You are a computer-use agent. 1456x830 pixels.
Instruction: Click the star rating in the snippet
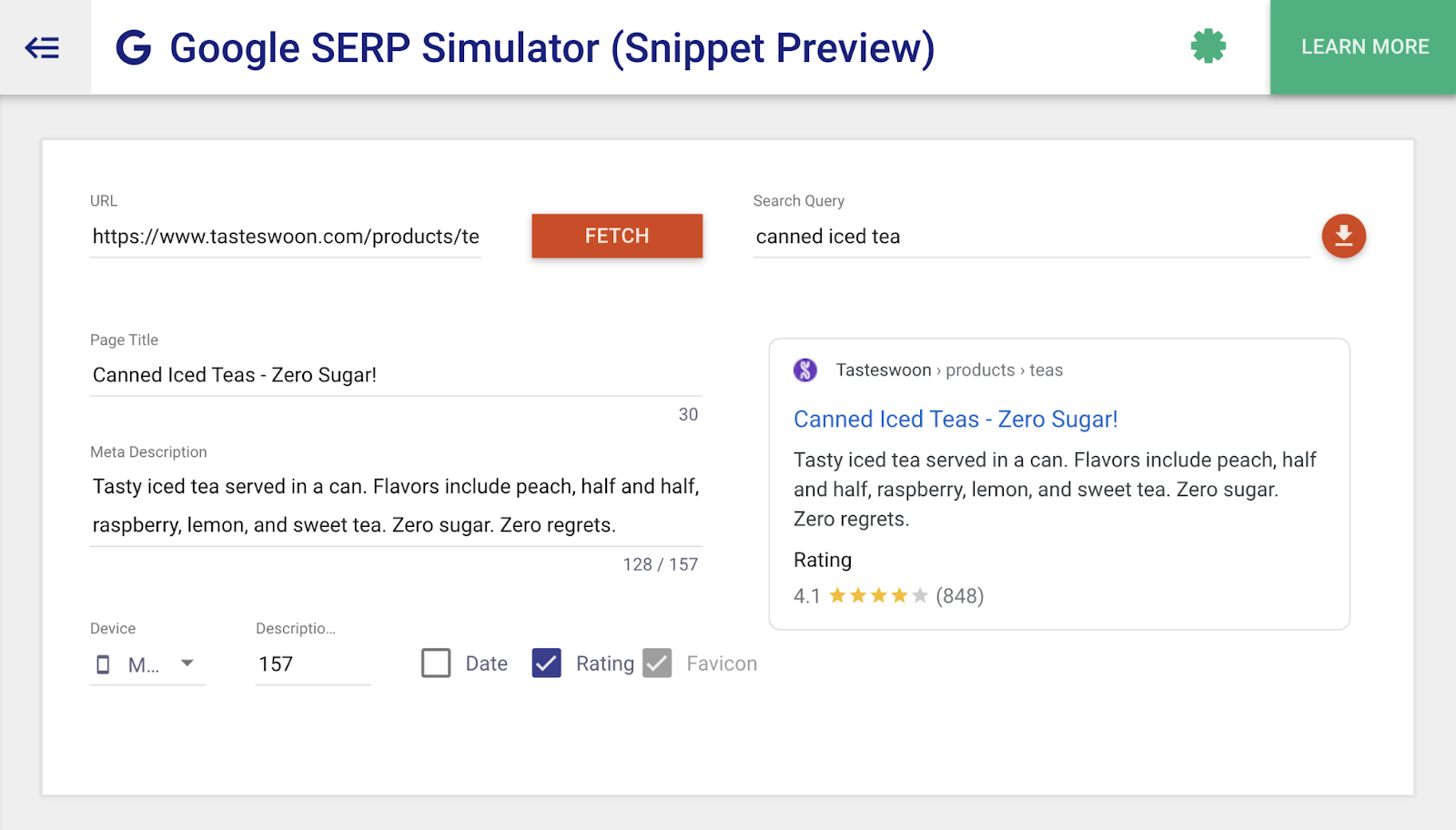(x=878, y=596)
